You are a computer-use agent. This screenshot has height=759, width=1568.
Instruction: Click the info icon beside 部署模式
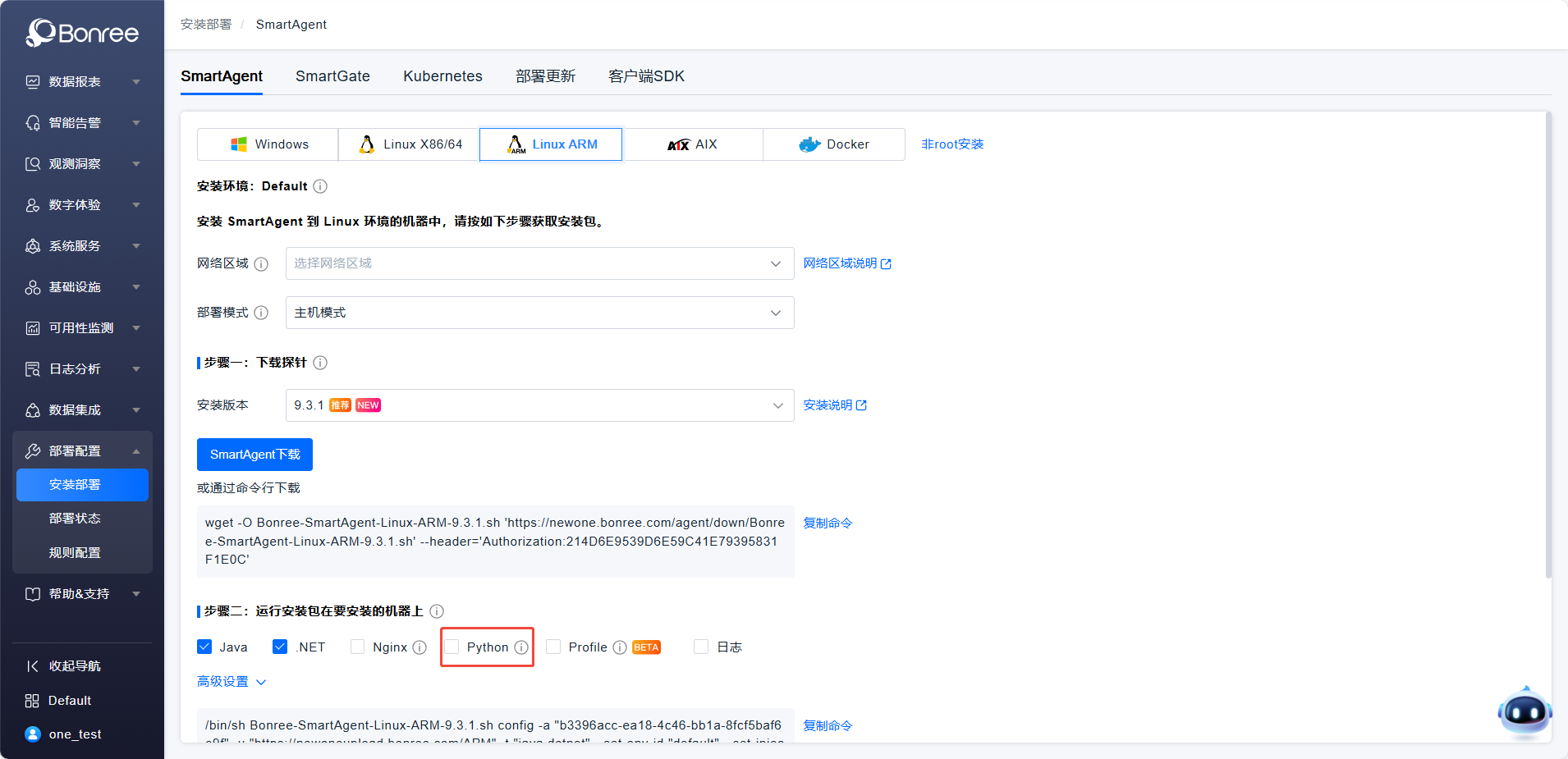point(261,313)
